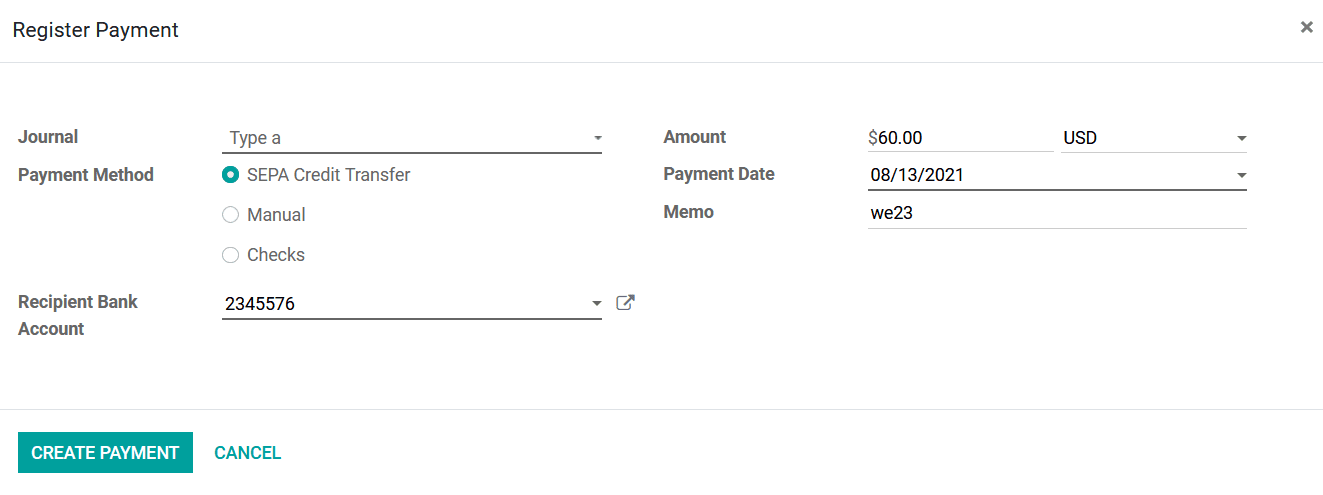
Task: Select SEPA Credit Transfer payment method
Action: click(x=231, y=175)
